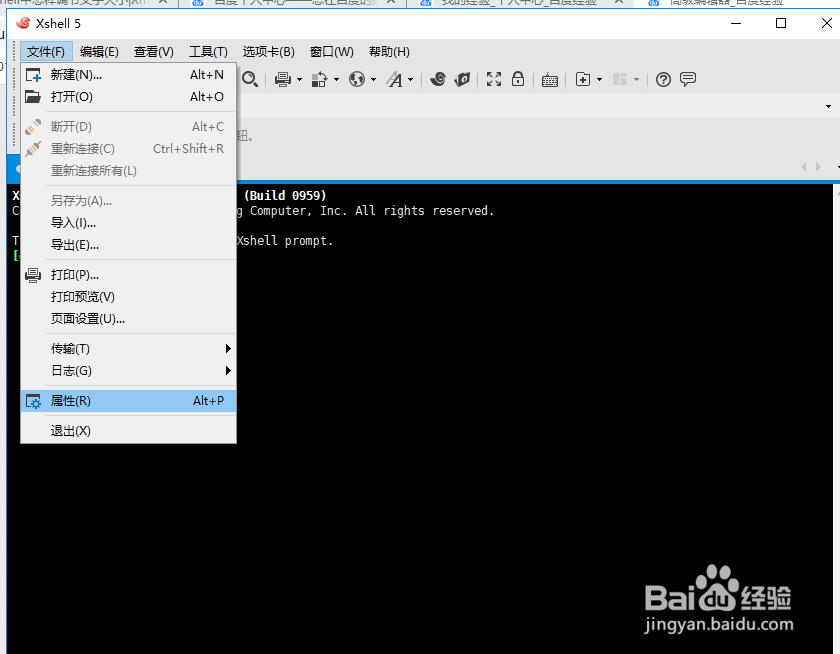Click the 'Xshell prompt.' terminal text

click(284, 241)
